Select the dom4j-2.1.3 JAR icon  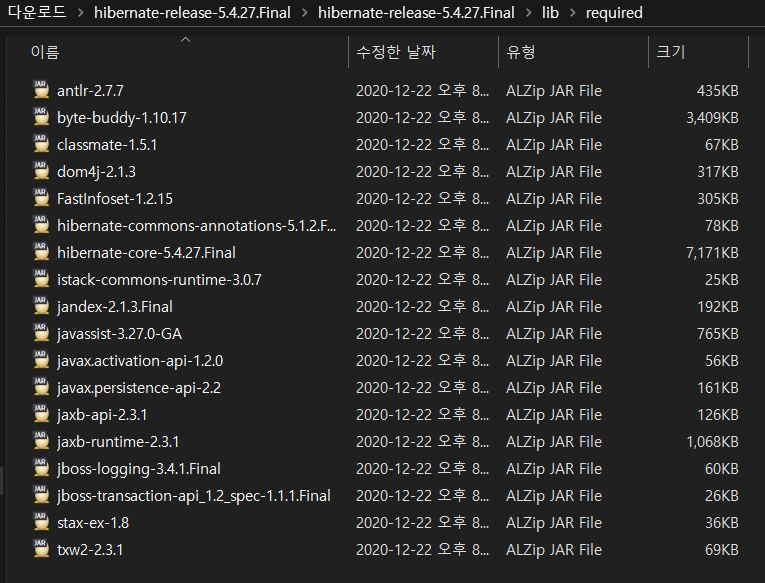(x=41, y=171)
